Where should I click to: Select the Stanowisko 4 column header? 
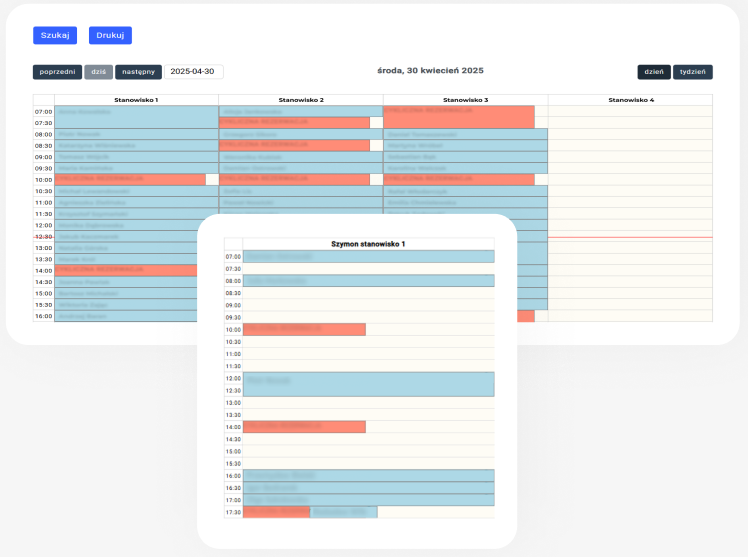point(630,100)
